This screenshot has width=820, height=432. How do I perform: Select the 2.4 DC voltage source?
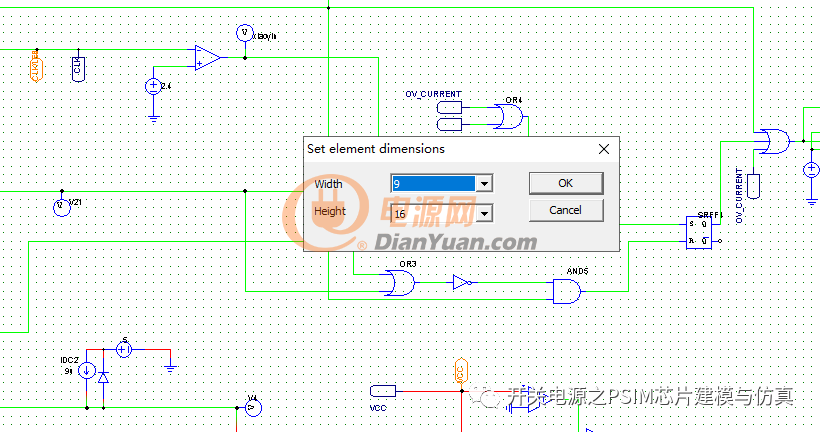[153, 86]
